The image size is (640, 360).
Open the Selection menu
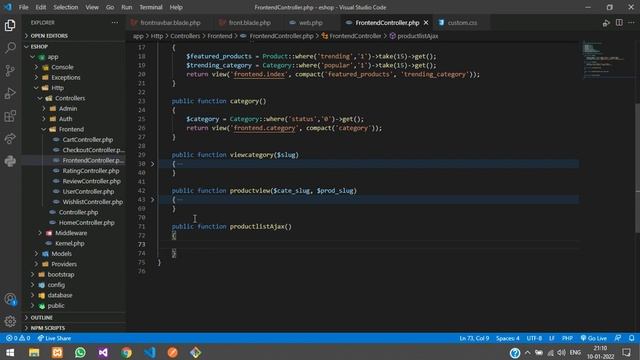(x=65, y=7)
